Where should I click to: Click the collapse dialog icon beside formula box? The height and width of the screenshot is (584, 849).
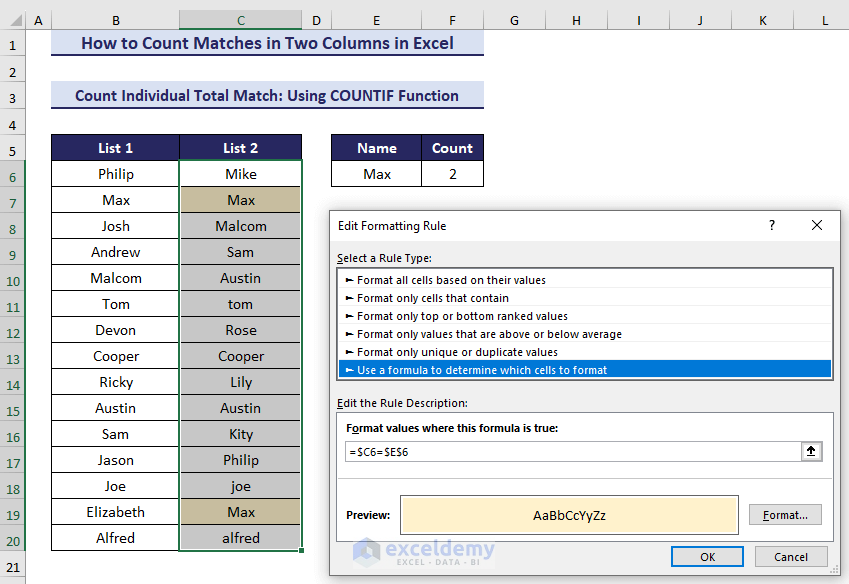pyautogui.click(x=811, y=451)
